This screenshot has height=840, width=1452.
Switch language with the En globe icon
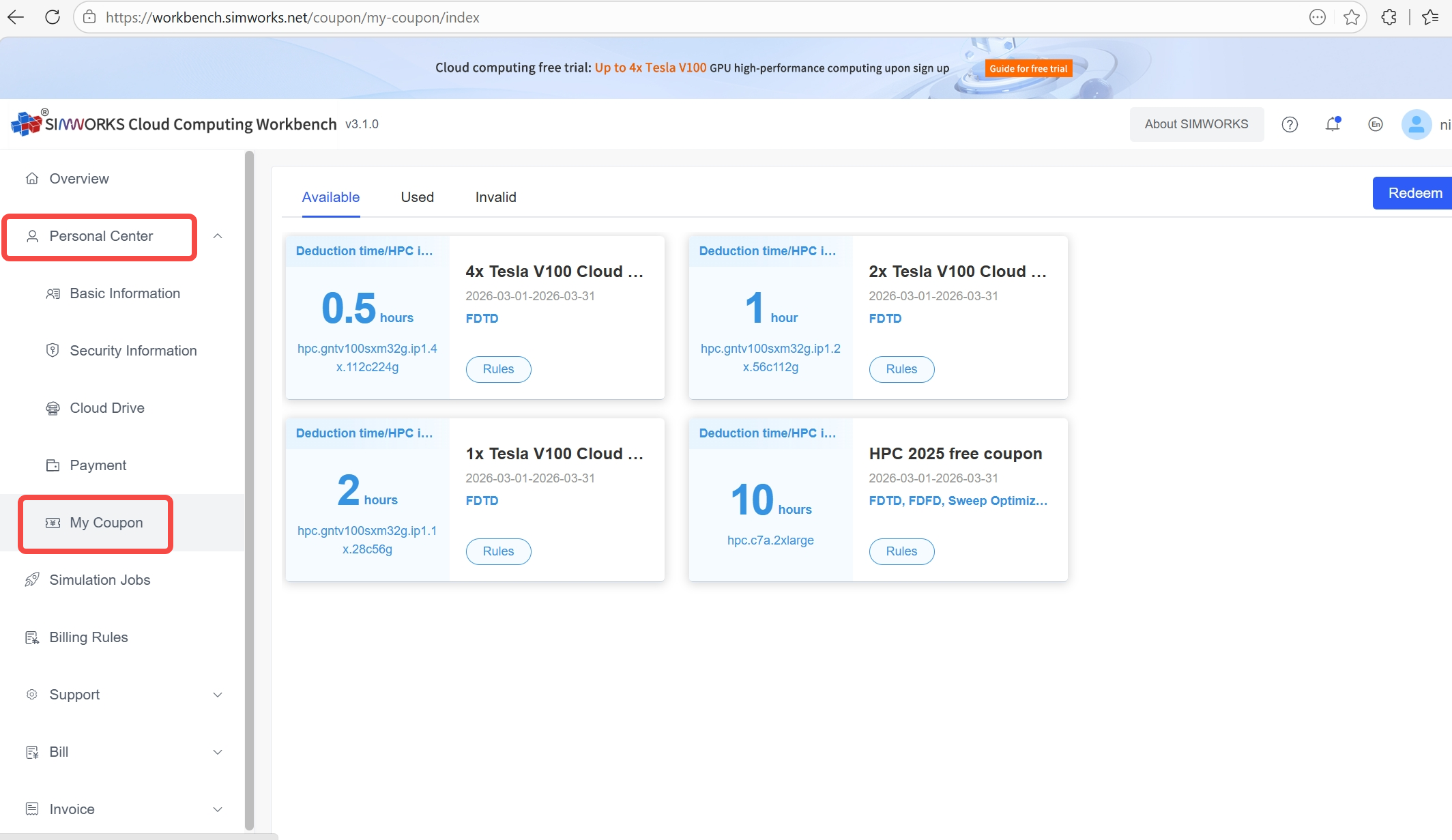(x=1376, y=124)
